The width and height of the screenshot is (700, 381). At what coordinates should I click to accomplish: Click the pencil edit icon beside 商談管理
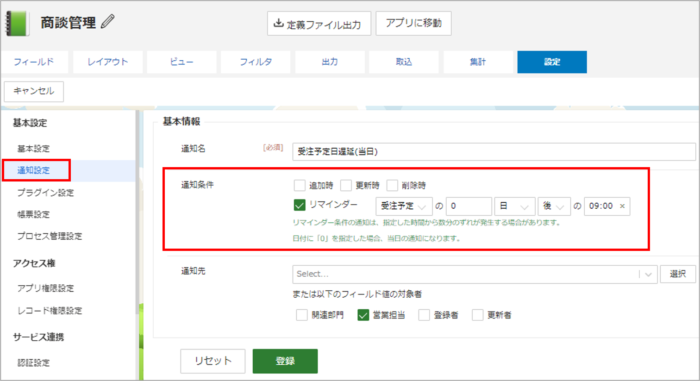click(x=108, y=21)
